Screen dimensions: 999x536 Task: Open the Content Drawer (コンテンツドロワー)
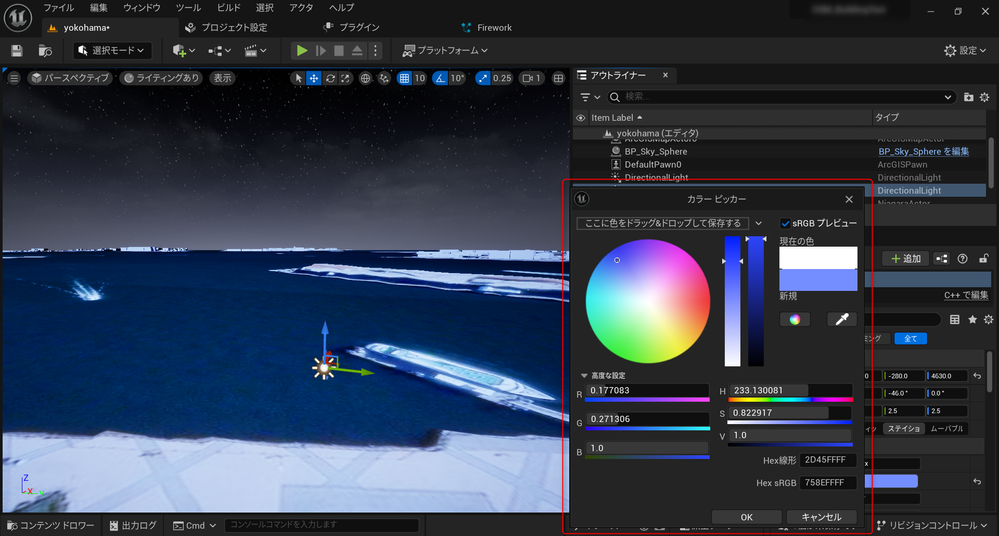coord(50,525)
